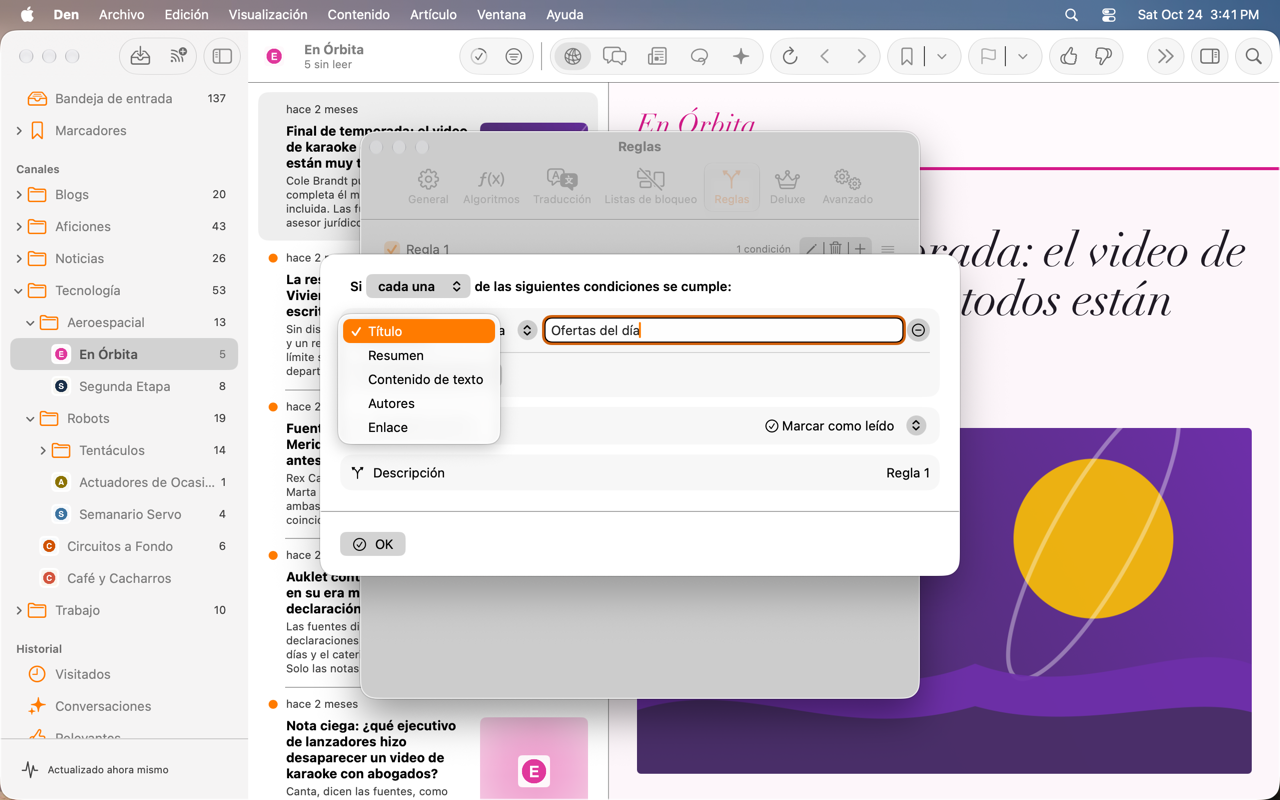Open Control Center in the menu bar
This screenshot has width=1280, height=800.
pyautogui.click(x=1109, y=15)
